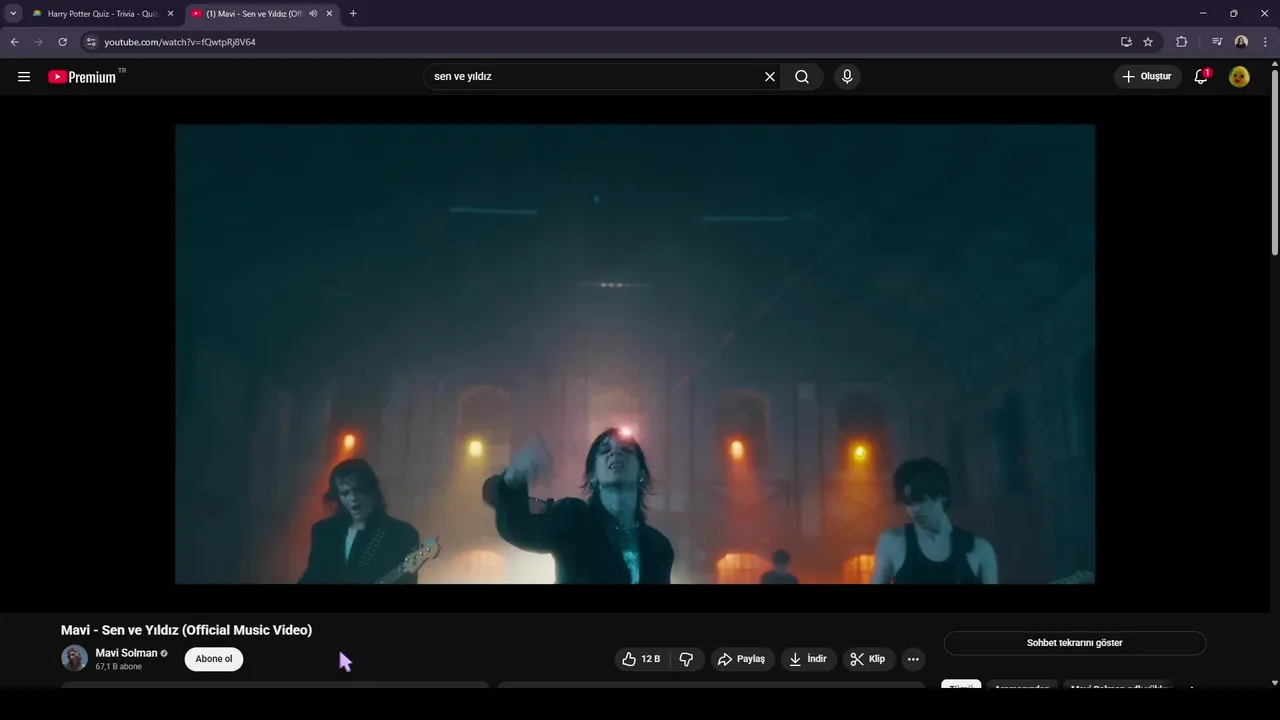Click the 67,1 B abone subscriber count
The height and width of the screenshot is (720, 1280).
[x=118, y=667]
